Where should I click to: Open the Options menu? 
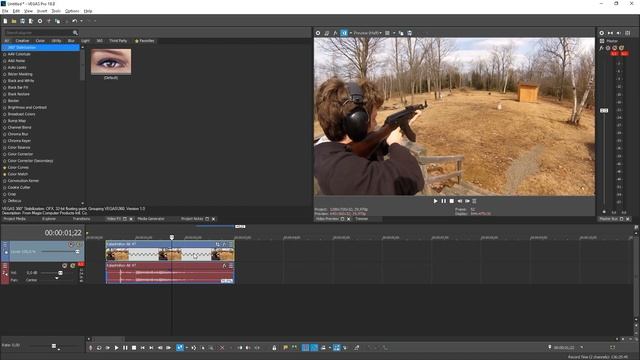point(72,11)
